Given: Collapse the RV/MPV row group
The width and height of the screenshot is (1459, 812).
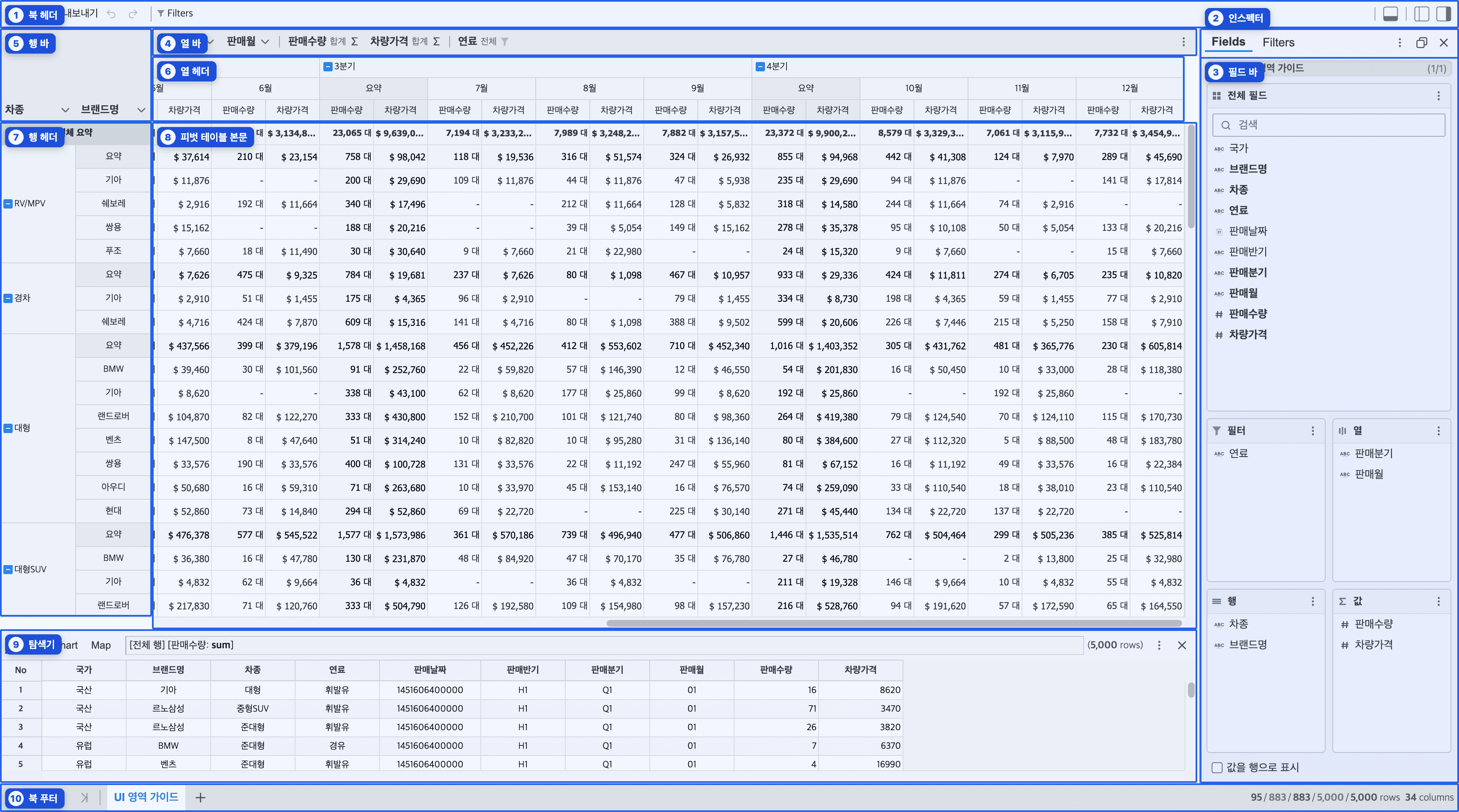Looking at the screenshot, I should pos(8,203).
